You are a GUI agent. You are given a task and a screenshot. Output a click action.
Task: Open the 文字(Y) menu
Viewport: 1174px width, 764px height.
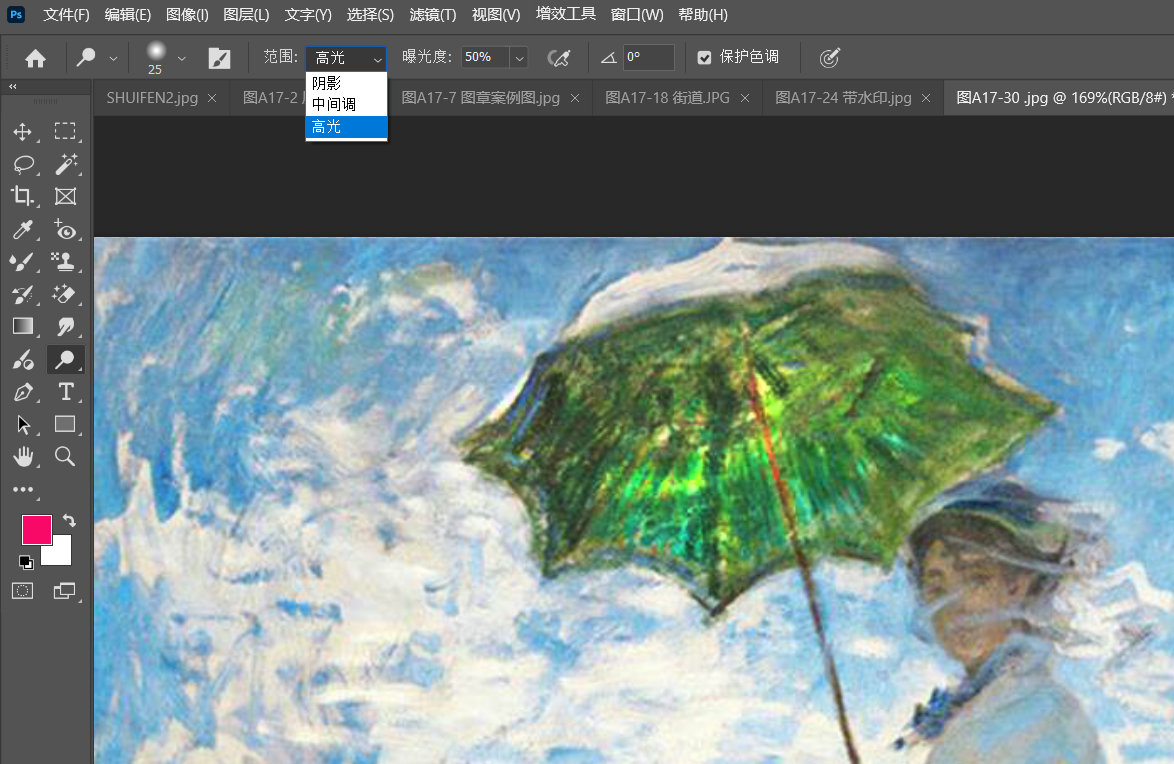click(x=308, y=15)
